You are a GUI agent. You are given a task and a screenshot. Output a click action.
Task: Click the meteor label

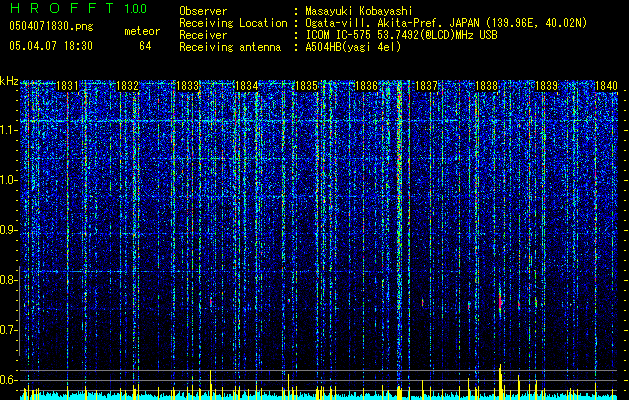pyautogui.click(x=142, y=31)
